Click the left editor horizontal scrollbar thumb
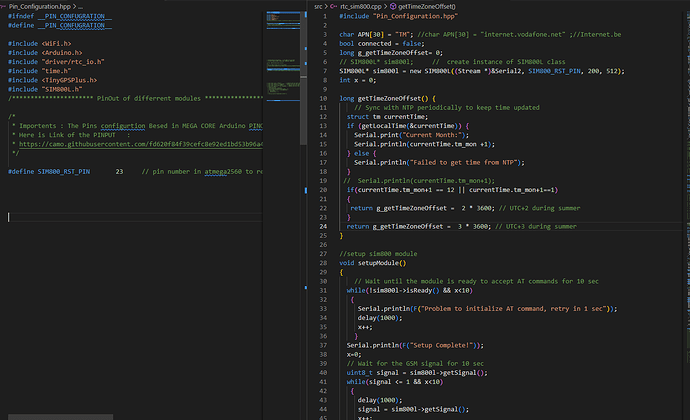 [x=61, y=417]
